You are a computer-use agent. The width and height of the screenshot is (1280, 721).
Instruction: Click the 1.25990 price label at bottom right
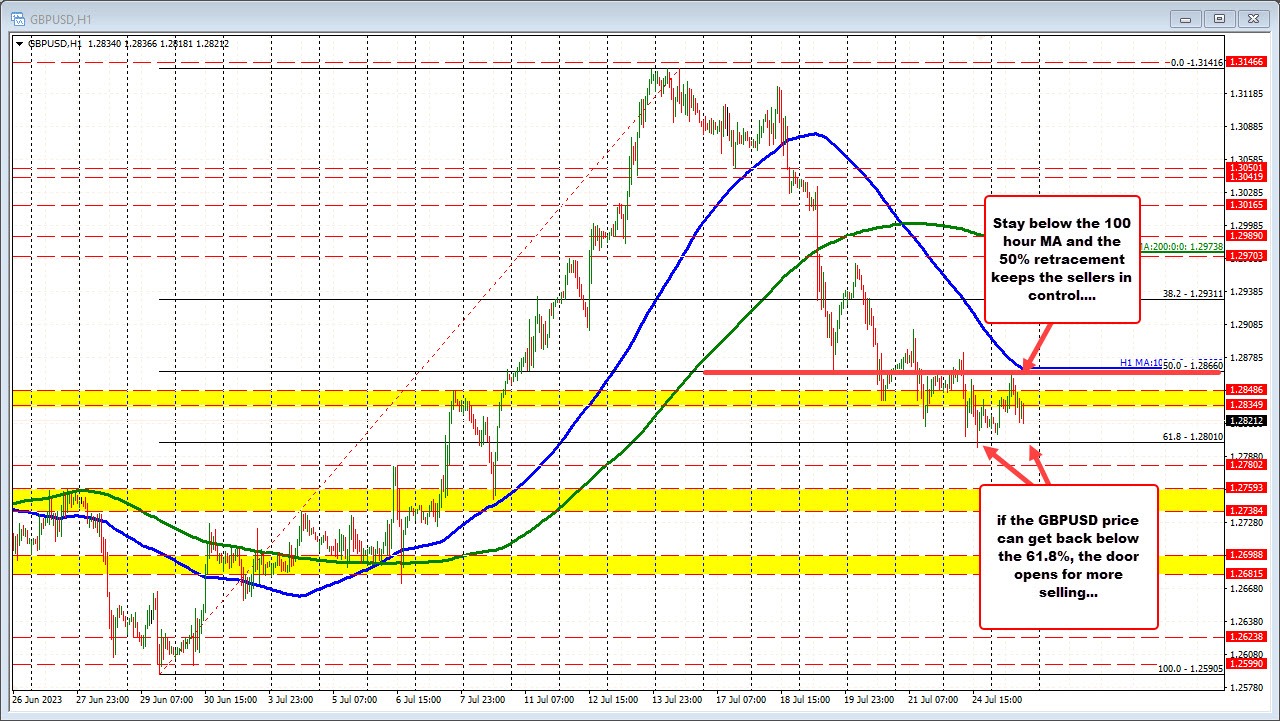(x=1248, y=663)
